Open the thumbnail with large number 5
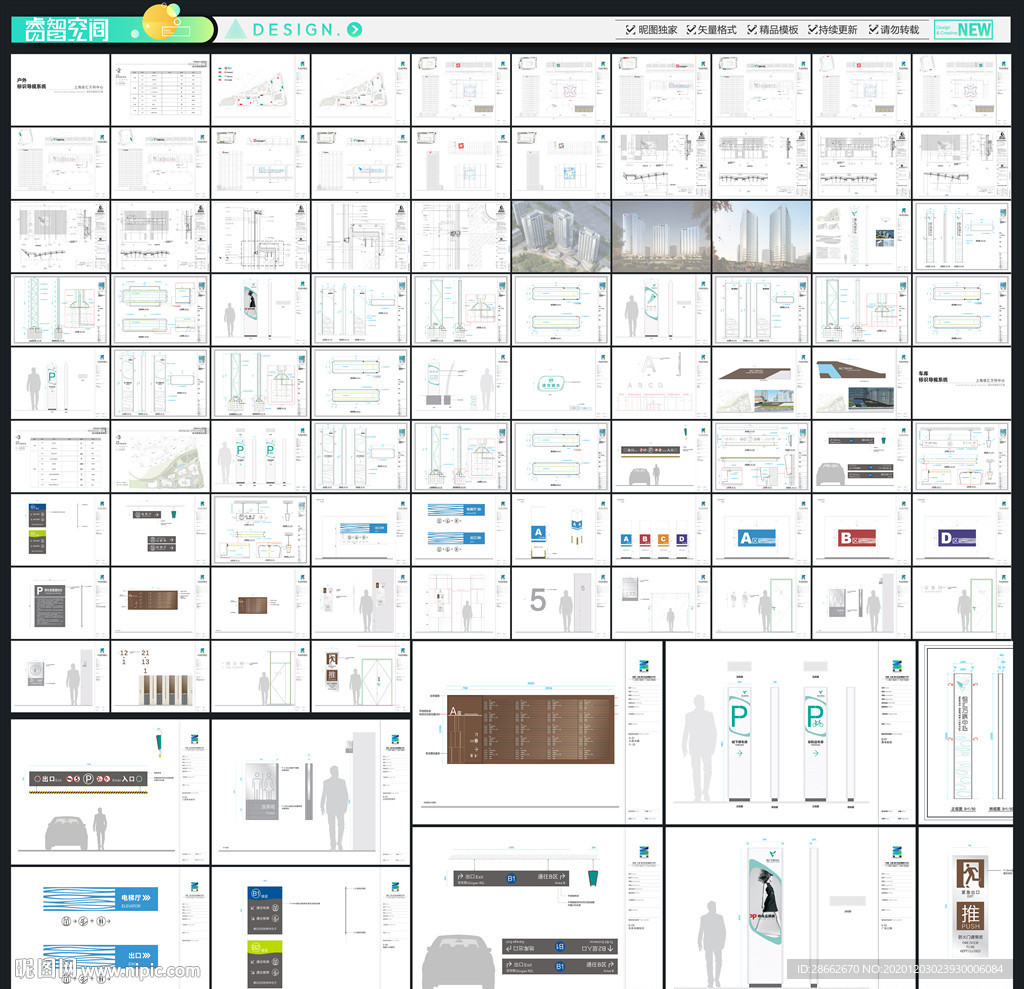Viewport: 1024px width, 989px height. click(x=561, y=603)
